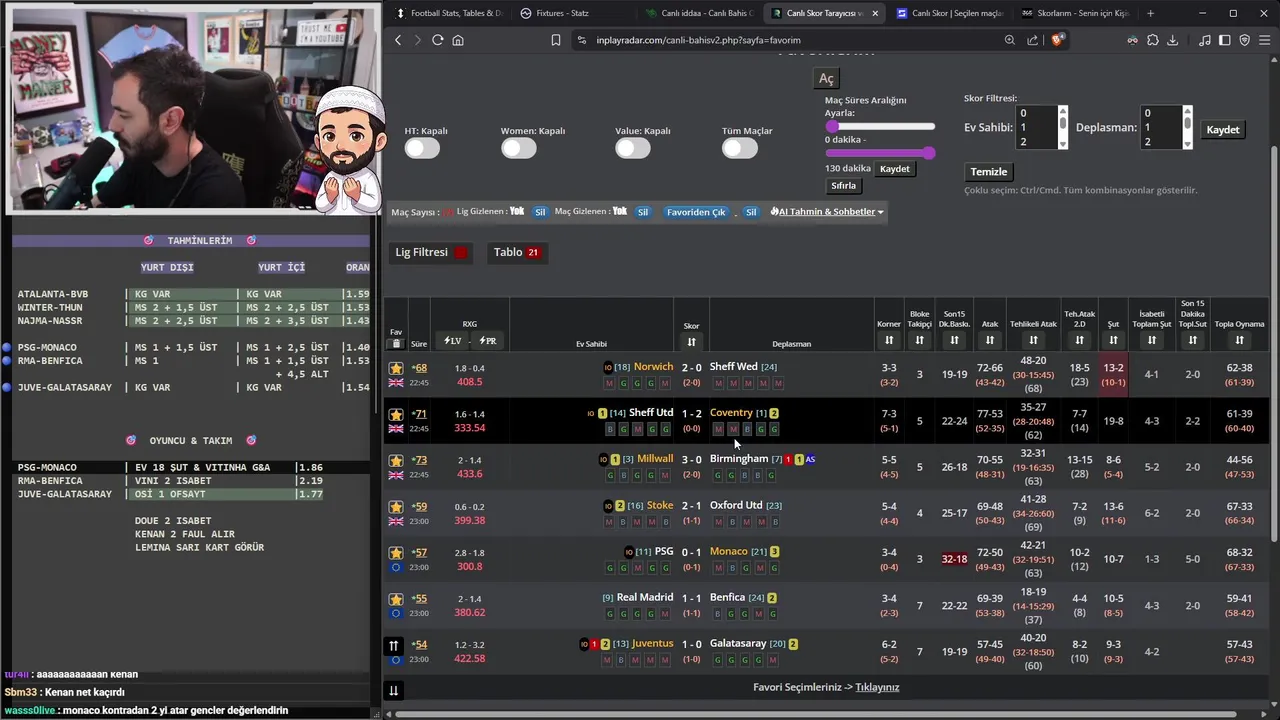The image size is (1280, 720).
Task: Click the Sıfırla button
Action: (x=843, y=186)
